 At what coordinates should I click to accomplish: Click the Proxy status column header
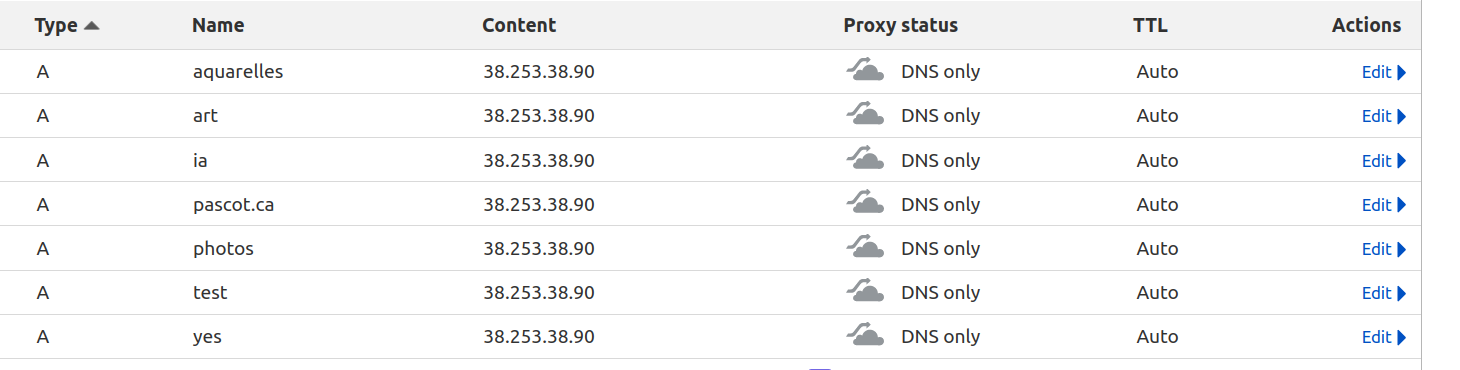(901, 26)
